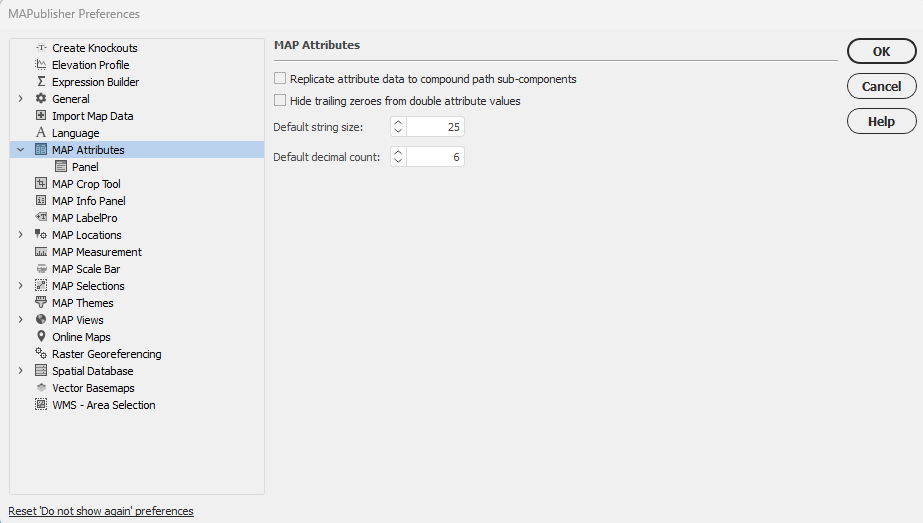
Task: Click the MAP Crop Tool icon
Action: 41,183
